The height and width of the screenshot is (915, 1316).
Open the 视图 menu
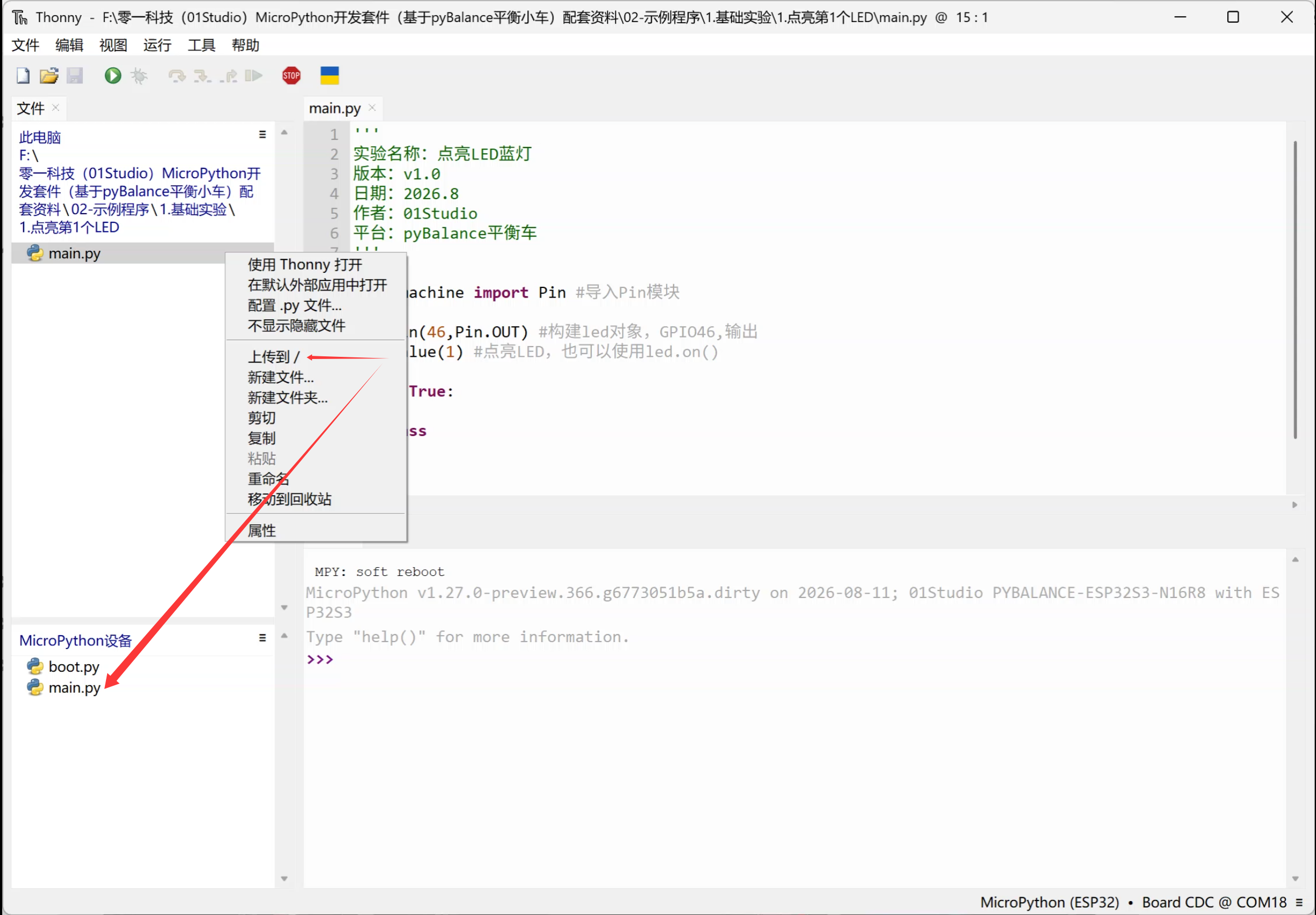click(113, 45)
